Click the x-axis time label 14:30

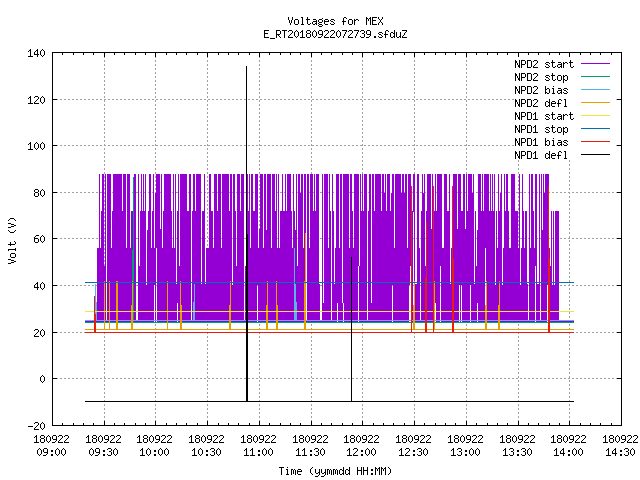click(620, 452)
